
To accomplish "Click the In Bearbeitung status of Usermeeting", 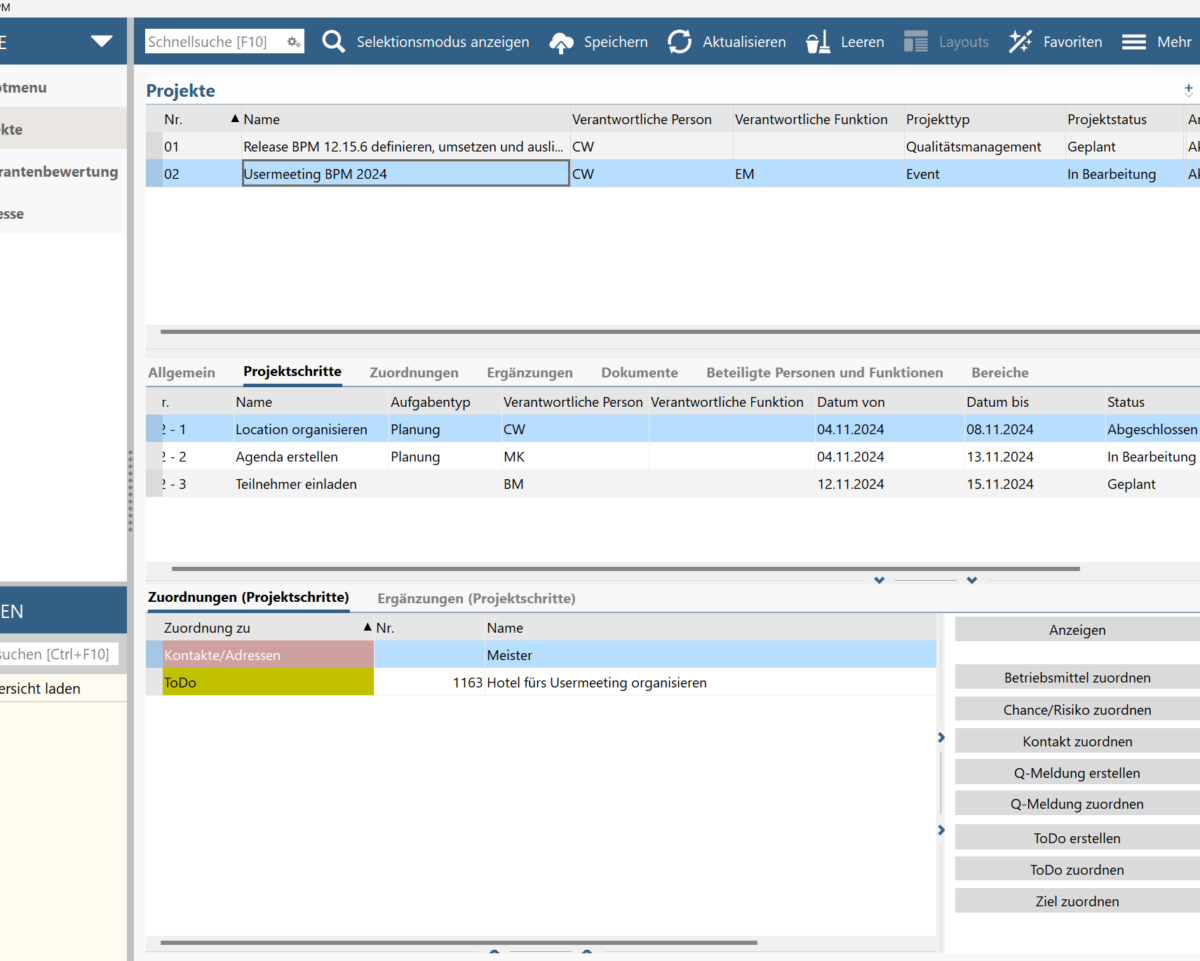I will (1124, 174).
